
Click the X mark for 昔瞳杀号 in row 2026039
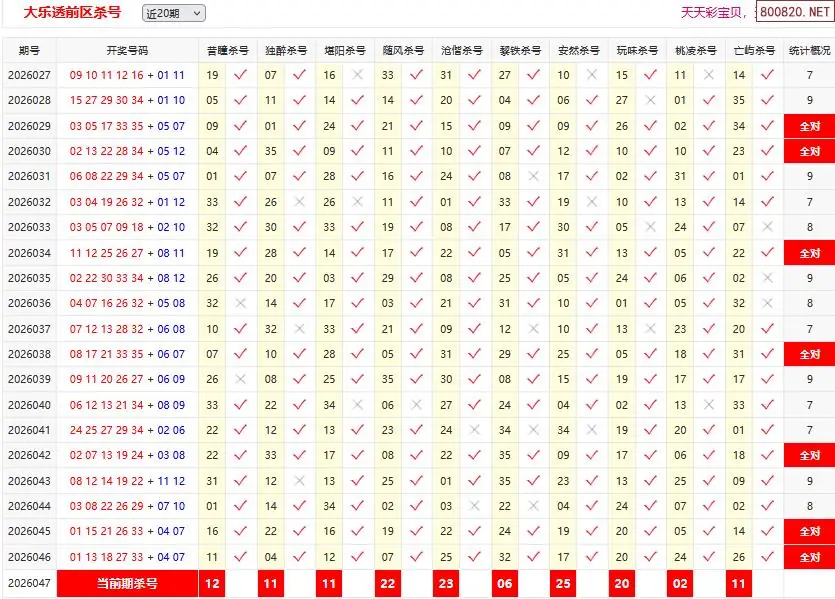coord(240,379)
